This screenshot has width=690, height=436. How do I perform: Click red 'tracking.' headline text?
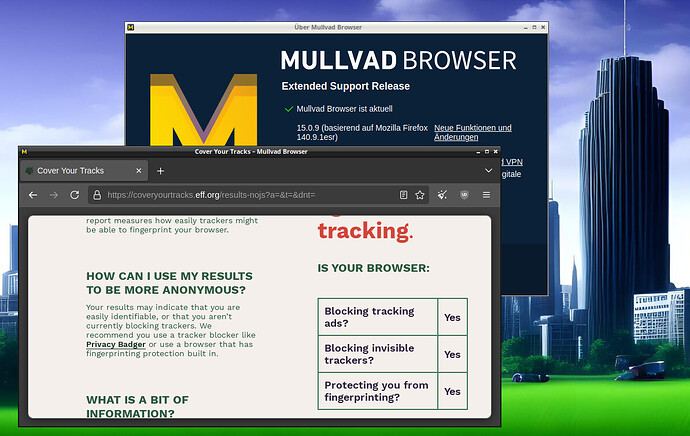(365, 231)
